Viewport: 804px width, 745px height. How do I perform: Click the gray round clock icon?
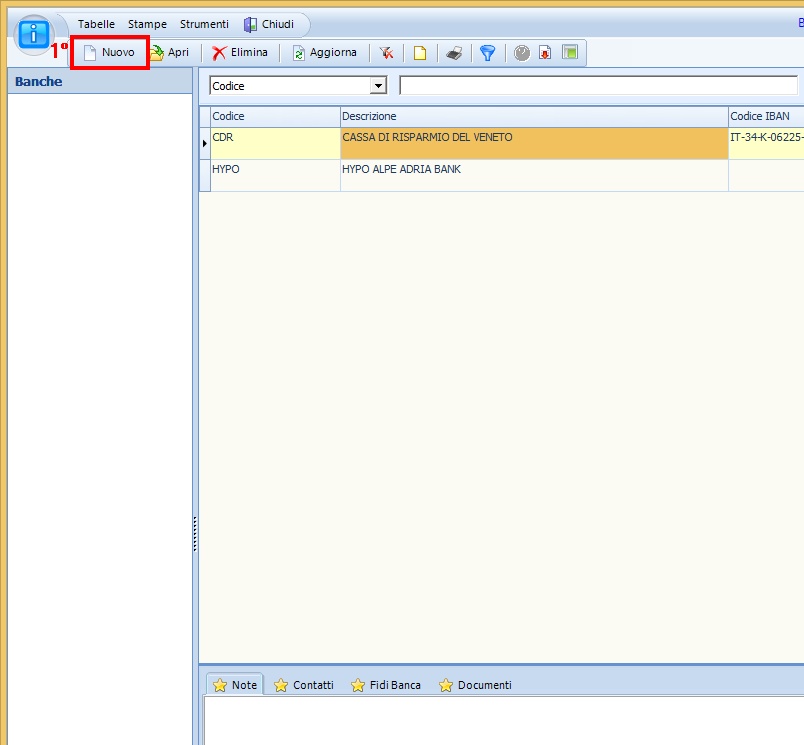[x=522, y=53]
